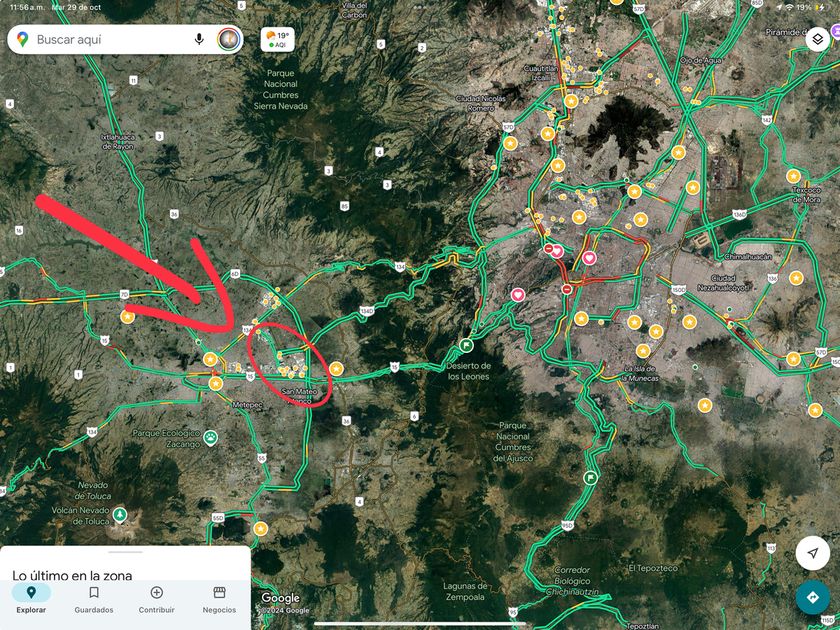Switch to the Explorar tab

[x=31, y=598]
